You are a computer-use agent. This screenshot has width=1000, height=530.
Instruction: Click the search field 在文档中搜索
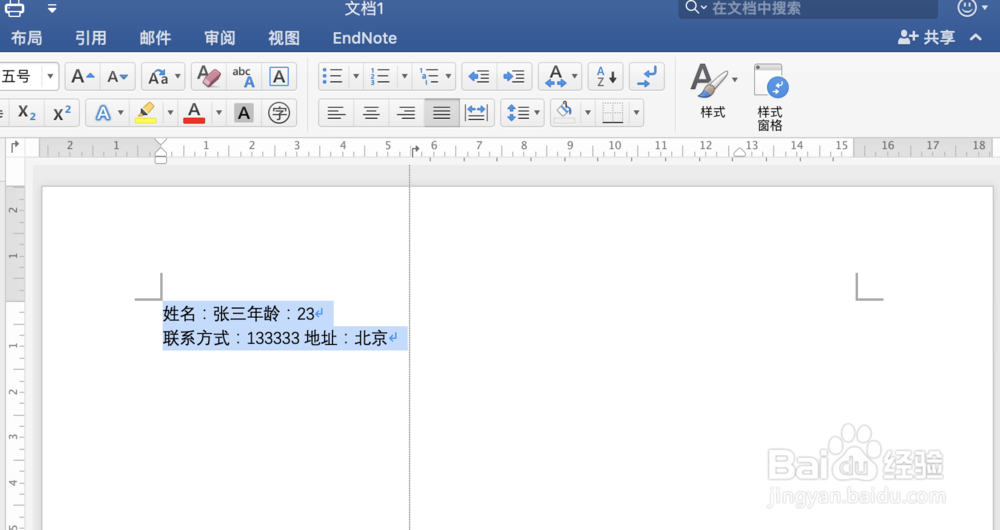tap(808, 8)
